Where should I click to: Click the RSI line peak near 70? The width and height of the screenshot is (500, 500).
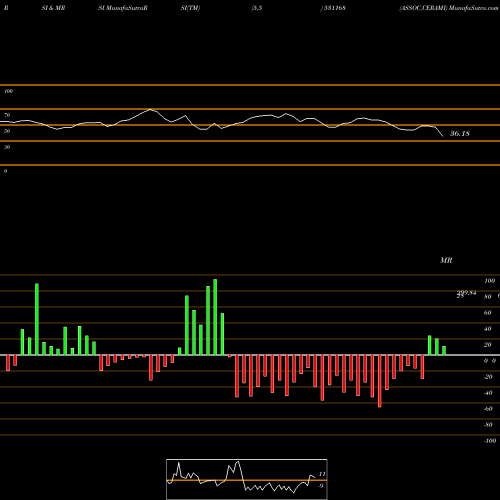[x=151, y=109]
